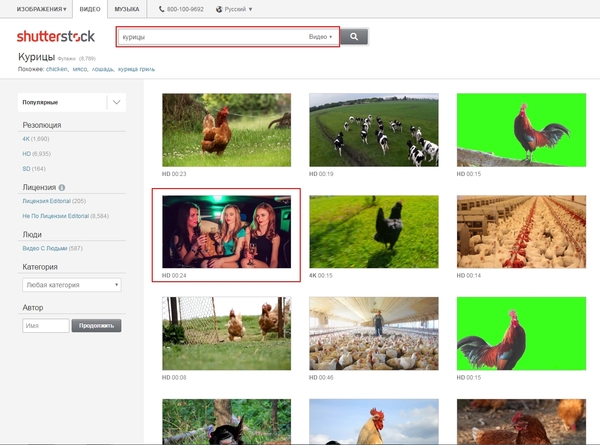Switch to the Музыка tab
This screenshot has width=600, height=445.
[x=127, y=9]
